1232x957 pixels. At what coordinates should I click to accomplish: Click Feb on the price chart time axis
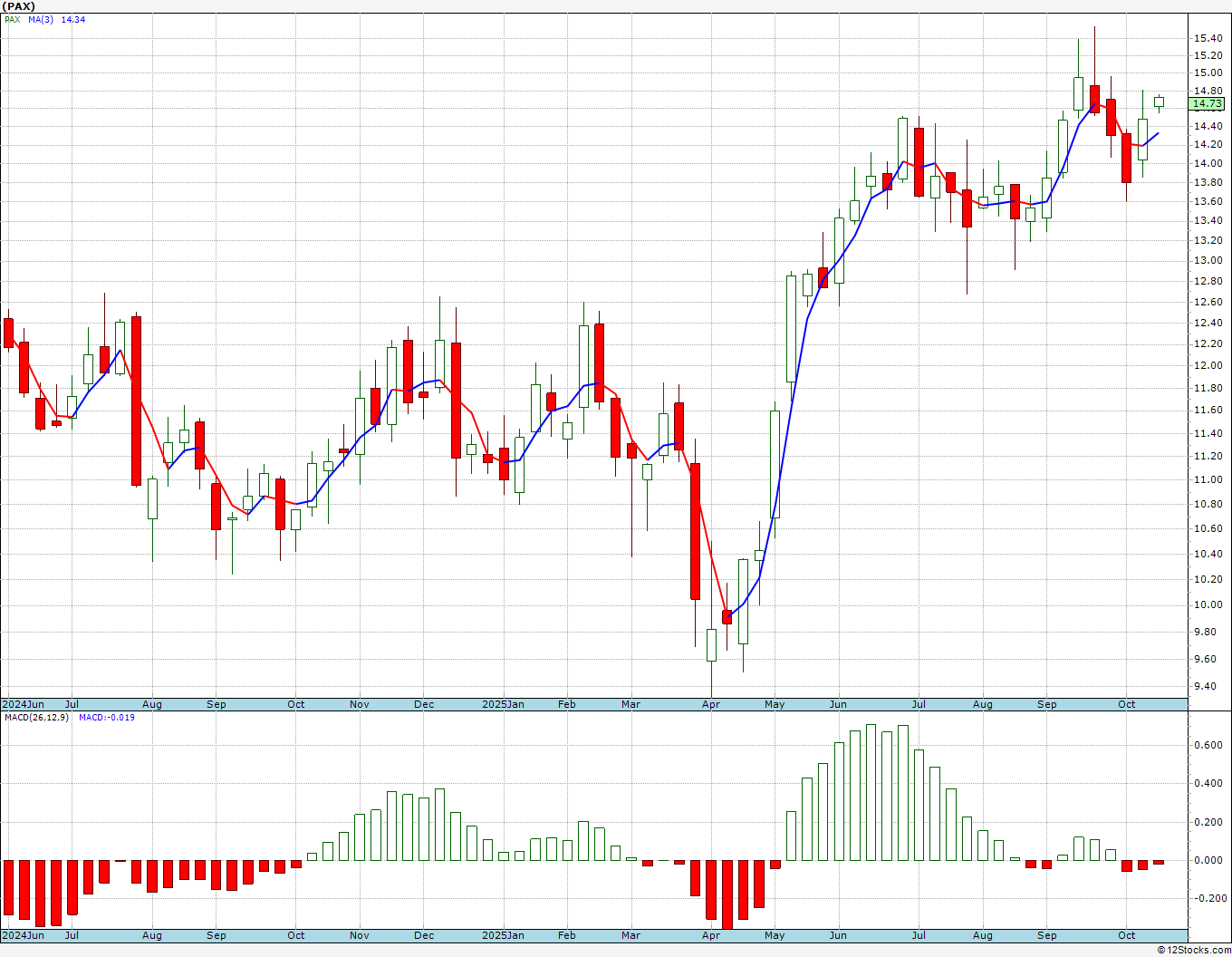point(566,704)
